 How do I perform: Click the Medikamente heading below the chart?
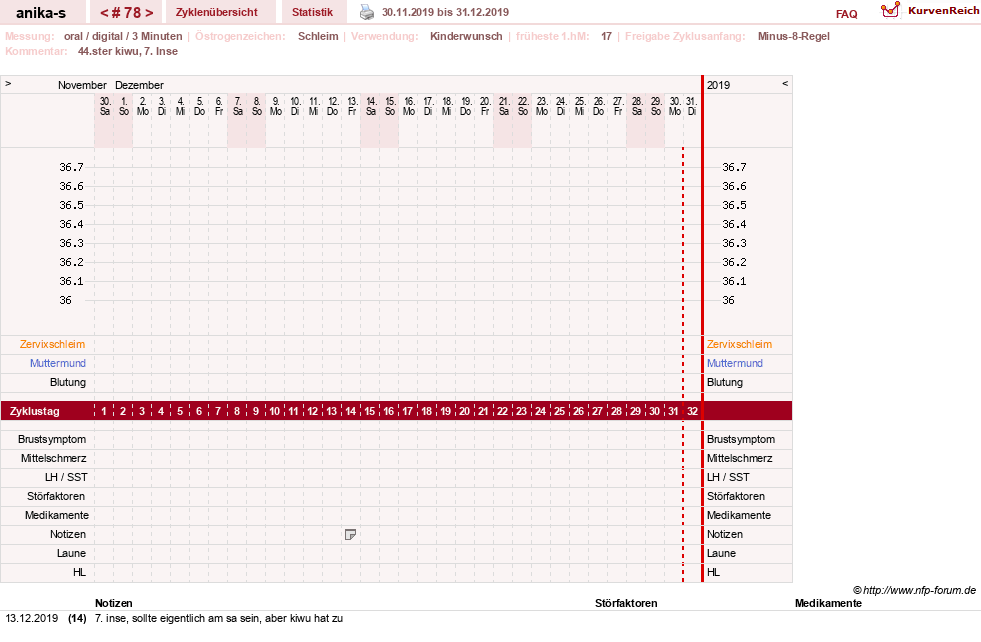828,603
